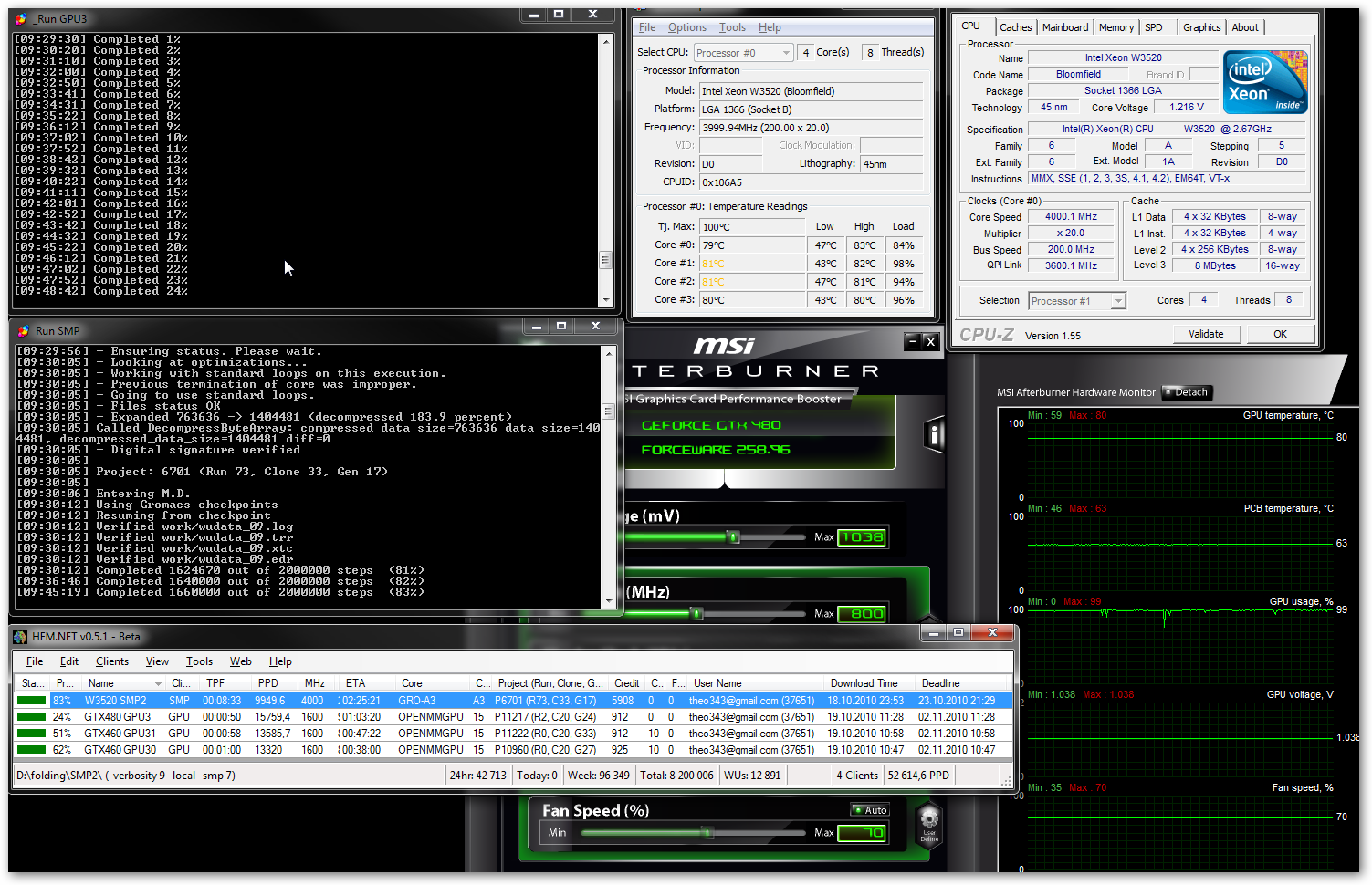Image resolution: width=1372 pixels, height=885 pixels.
Task: Open the View menu in HFM.NET
Action: click(157, 661)
